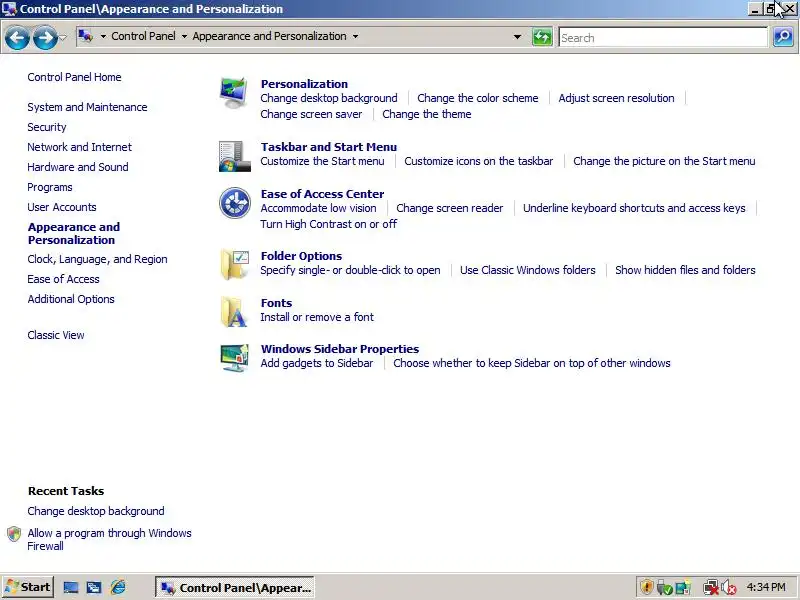
Task: Open Ease of Access Center heading
Action: 322,194
